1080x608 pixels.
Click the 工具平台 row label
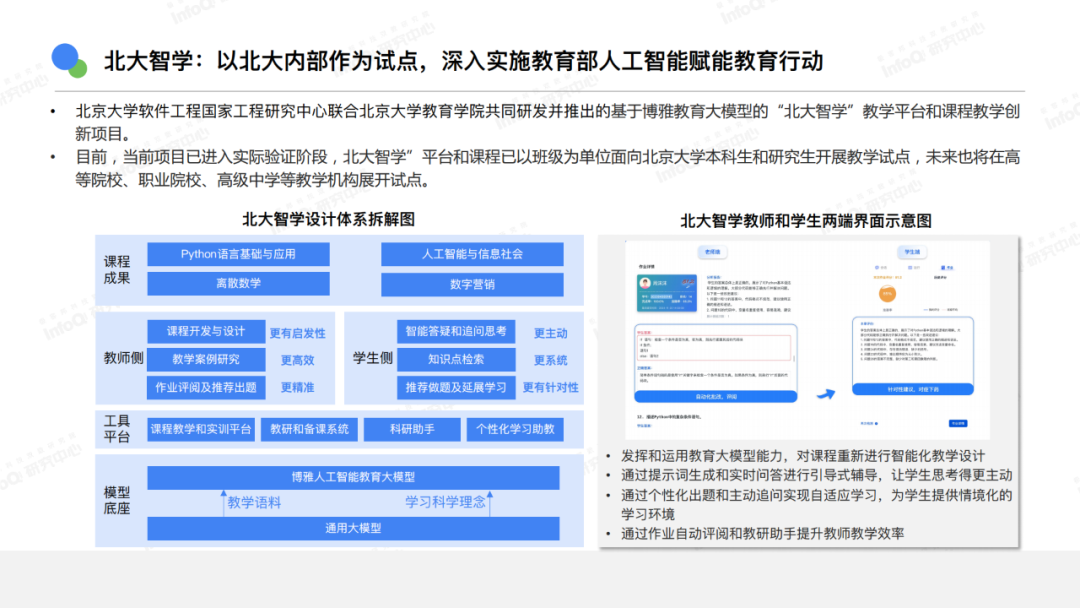point(117,428)
